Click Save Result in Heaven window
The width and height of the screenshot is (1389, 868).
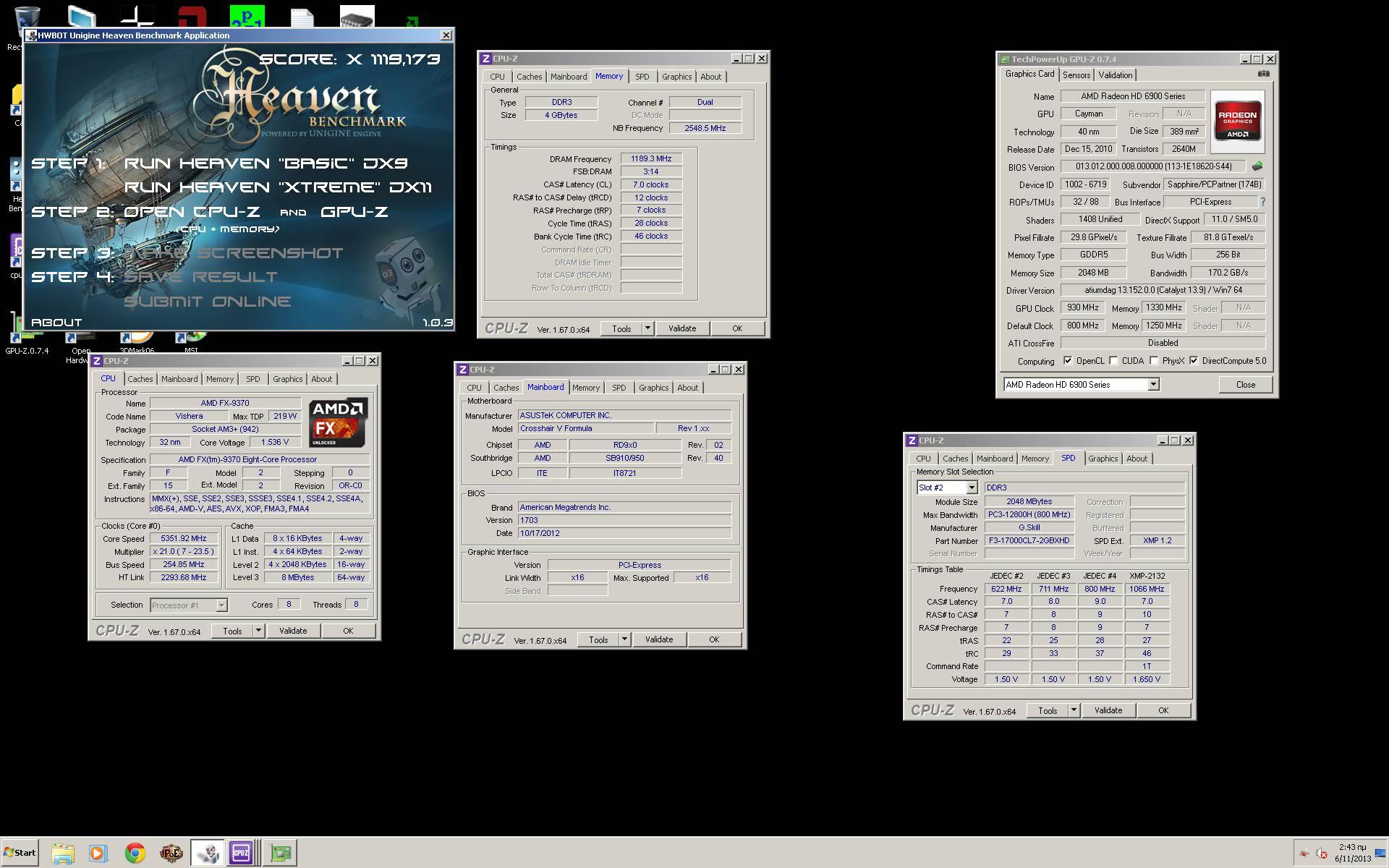200,277
